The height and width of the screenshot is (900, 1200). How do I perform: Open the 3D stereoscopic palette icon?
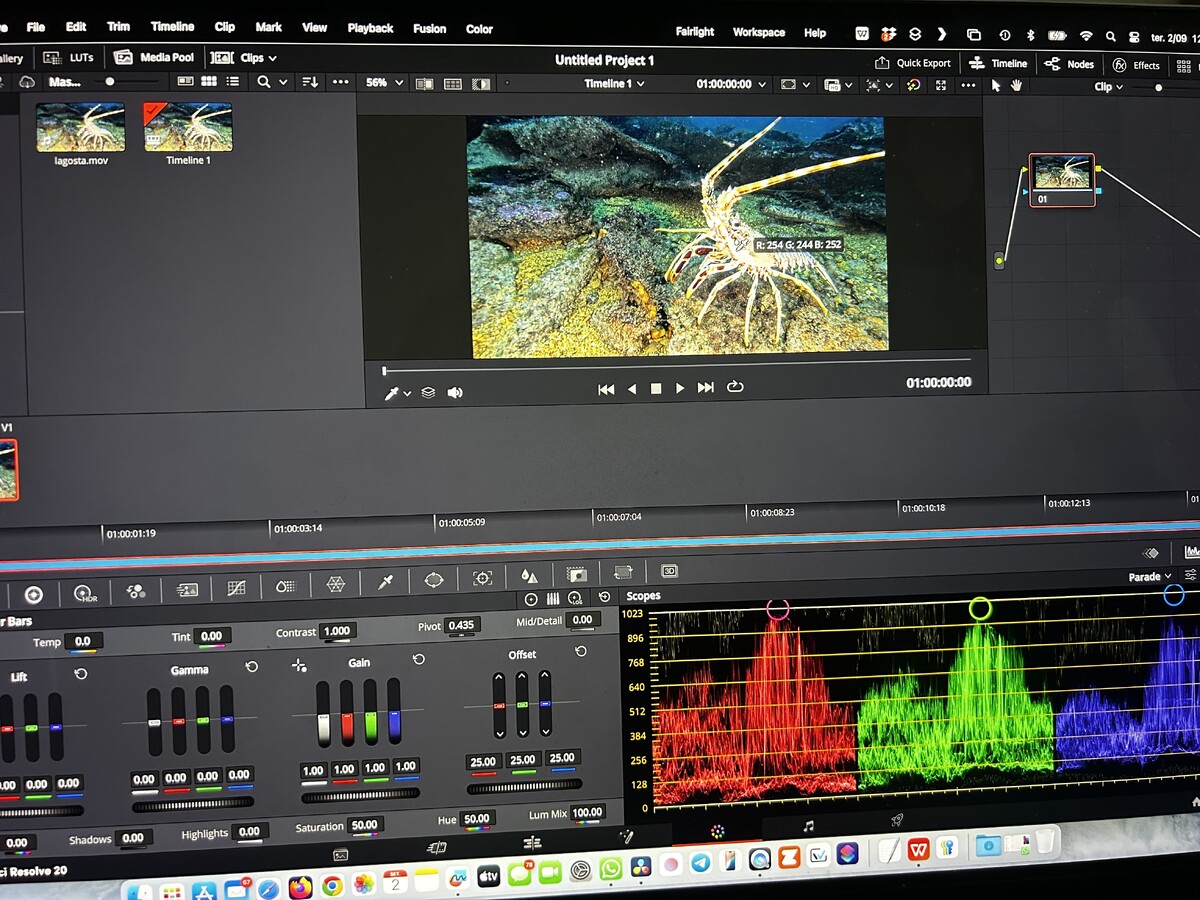pos(669,571)
